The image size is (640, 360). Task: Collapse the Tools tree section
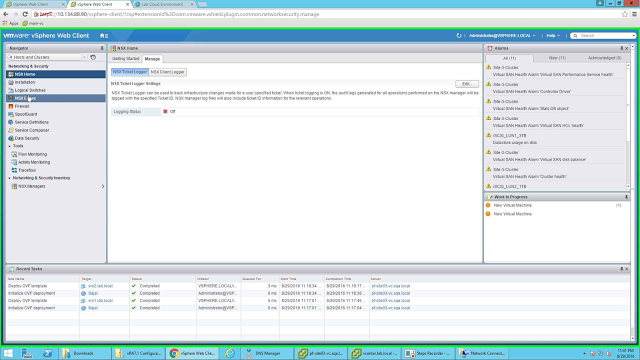click(10, 146)
